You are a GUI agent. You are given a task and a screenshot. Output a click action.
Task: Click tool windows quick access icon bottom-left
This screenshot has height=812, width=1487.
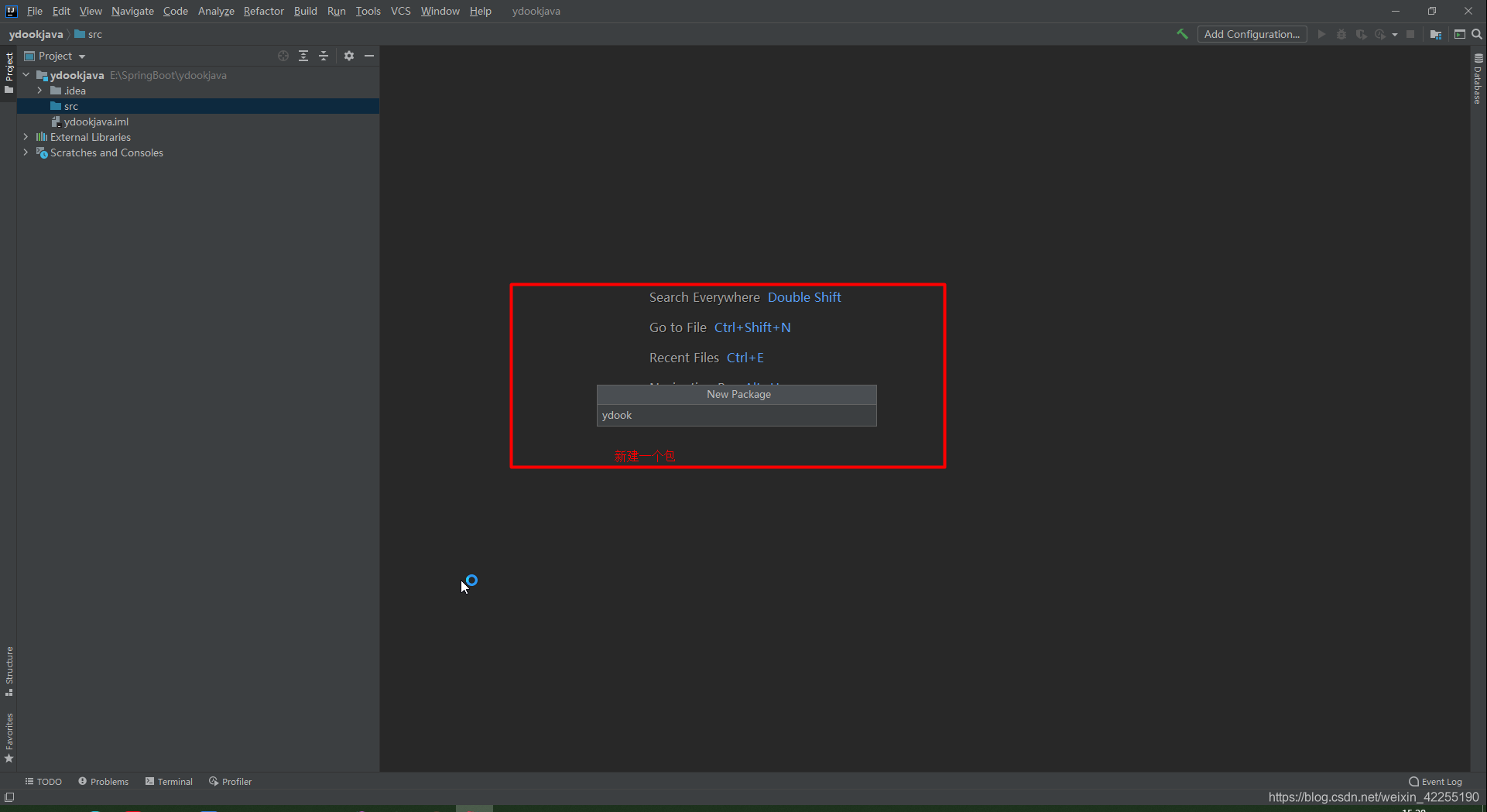[9, 797]
